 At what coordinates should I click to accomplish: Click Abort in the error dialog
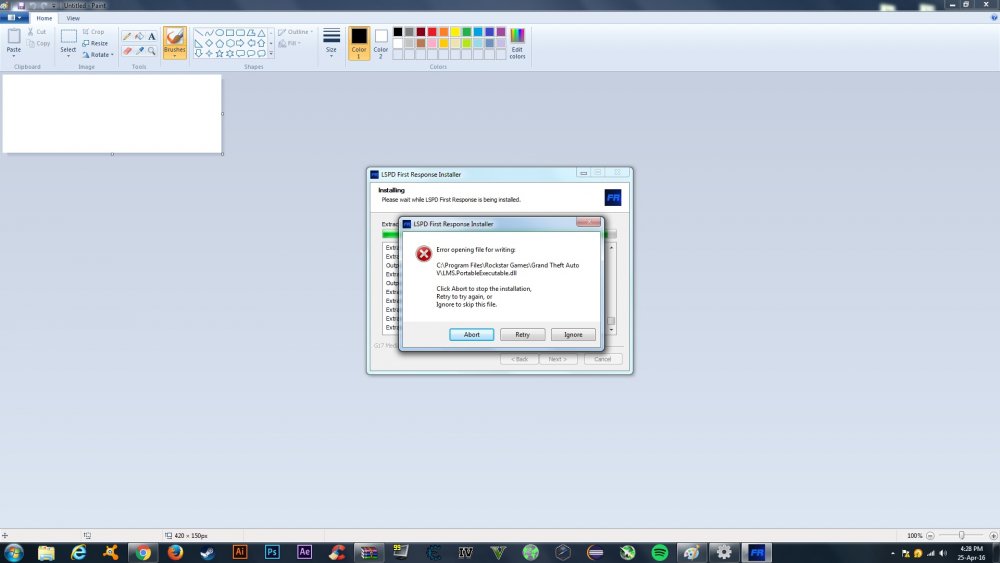[x=471, y=335]
